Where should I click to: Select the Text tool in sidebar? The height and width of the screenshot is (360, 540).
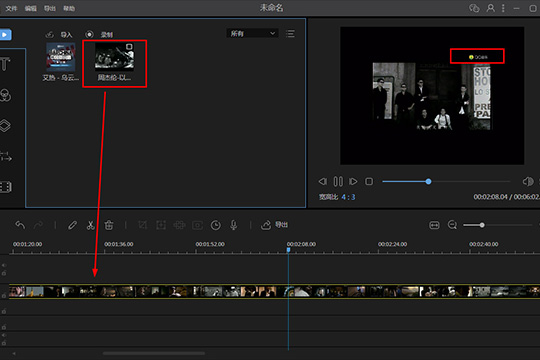coord(4,64)
